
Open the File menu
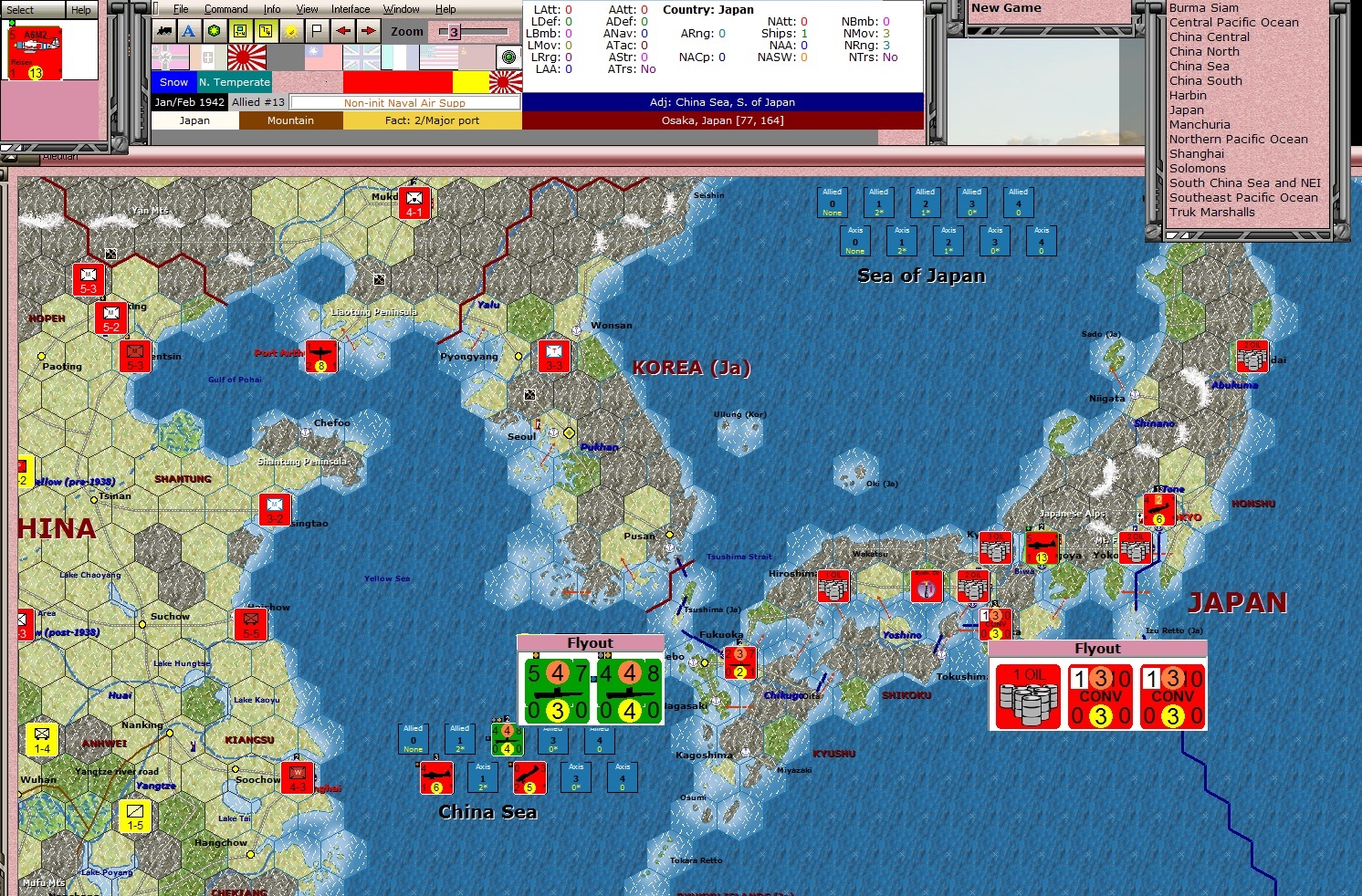(x=181, y=9)
